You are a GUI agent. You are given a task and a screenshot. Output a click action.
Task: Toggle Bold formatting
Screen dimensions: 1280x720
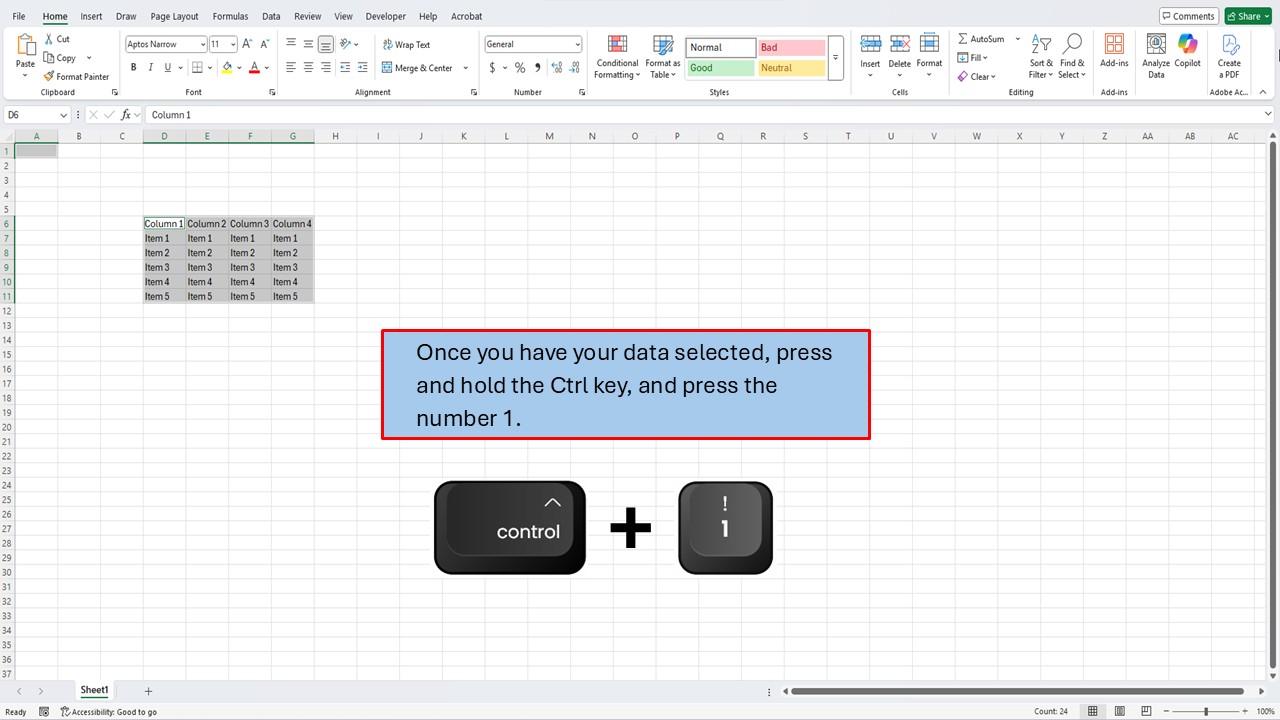pos(133,68)
